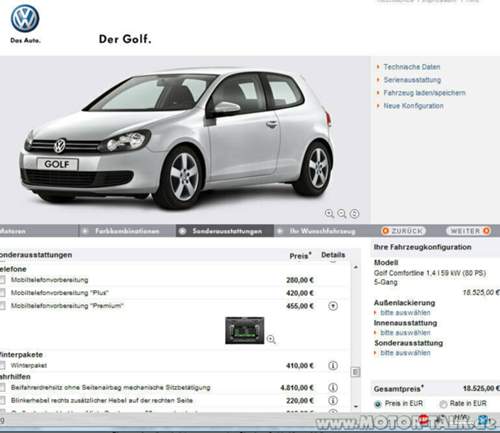Check Beifahrerdrehsitz ohne Seitenairbag option
Screen dimensions: 500x433
tap(2, 387)
